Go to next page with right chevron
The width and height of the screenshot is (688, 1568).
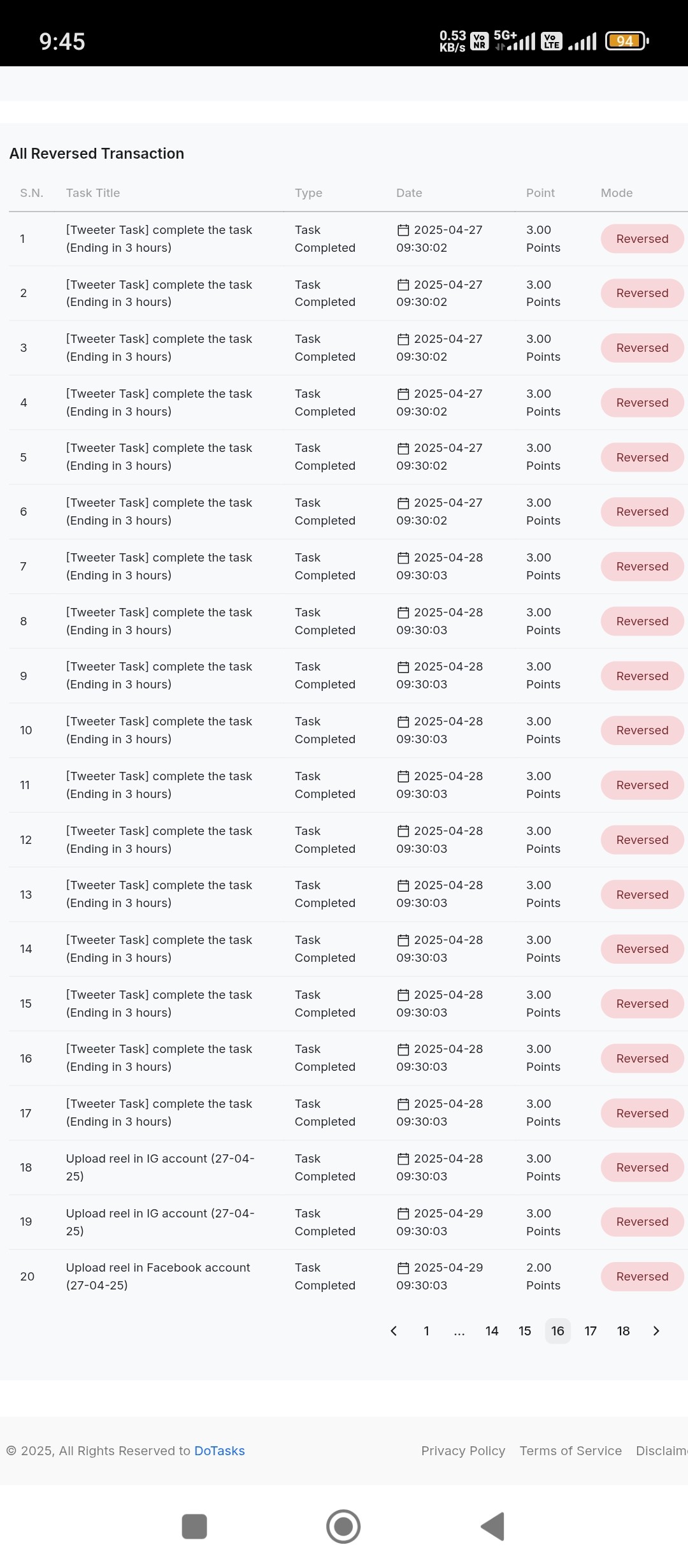pos(656,1331)
